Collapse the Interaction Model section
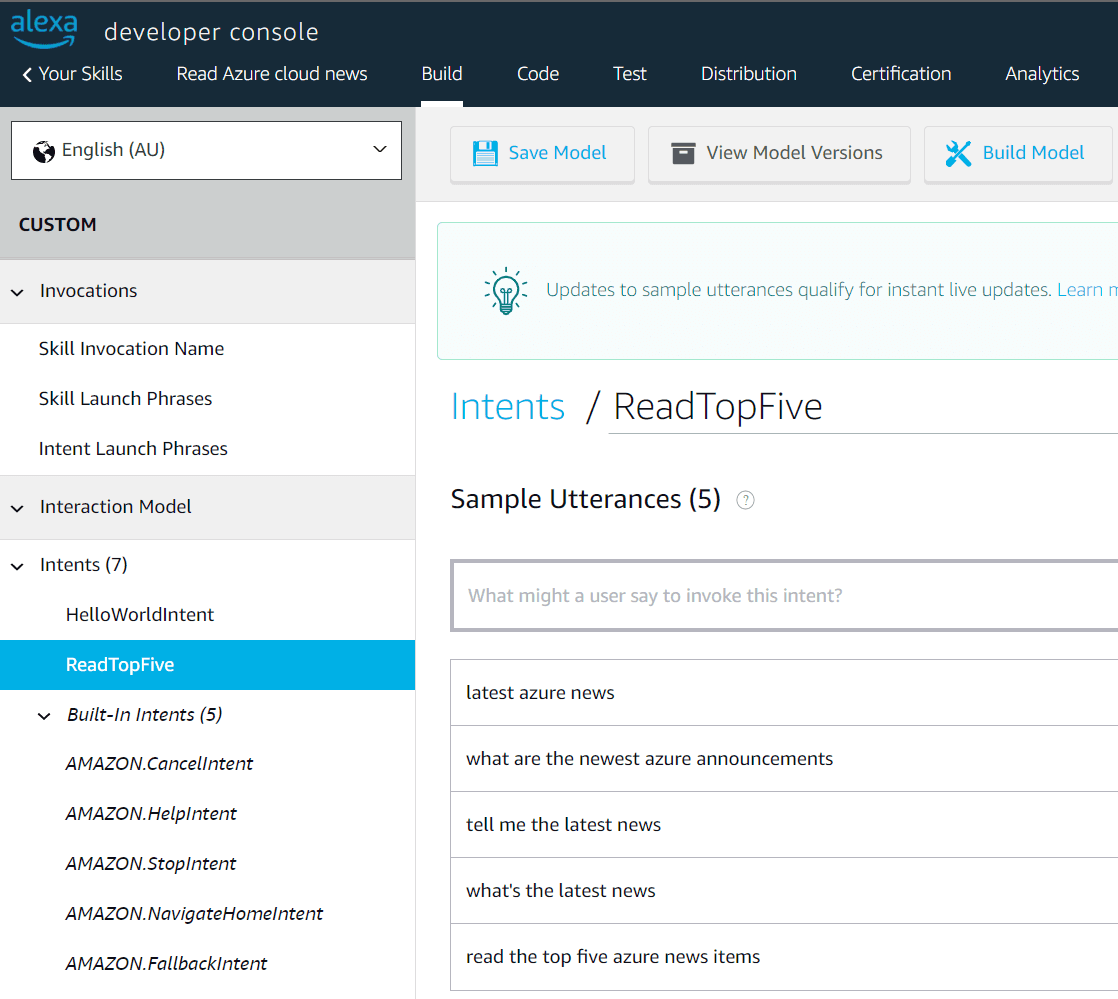The image size is (1118, 999). (x=18, y=508)
